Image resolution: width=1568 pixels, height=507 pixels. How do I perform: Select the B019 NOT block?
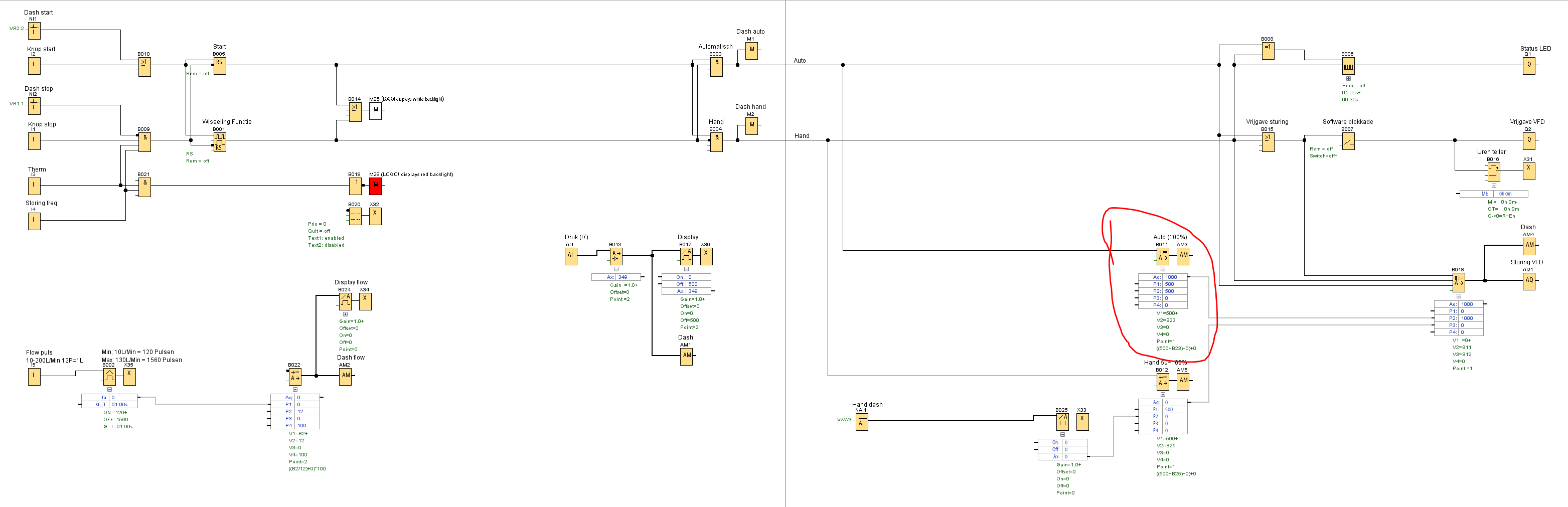tap(355, 186)
